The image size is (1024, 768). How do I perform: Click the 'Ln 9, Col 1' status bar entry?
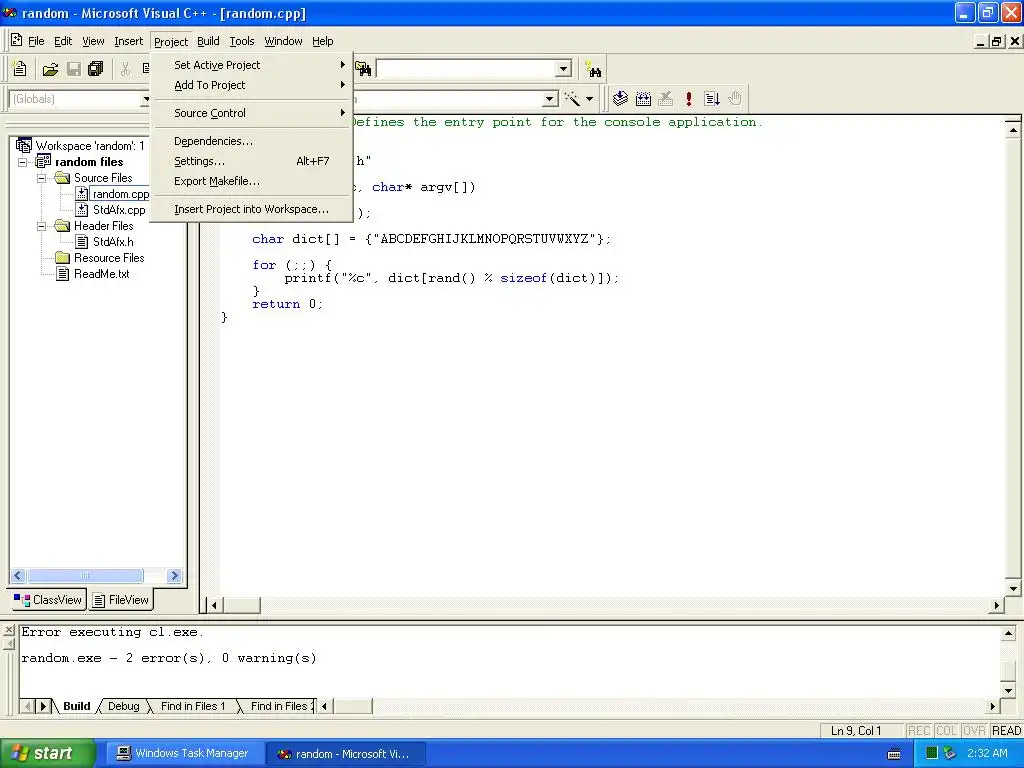[x=856, y=731]
